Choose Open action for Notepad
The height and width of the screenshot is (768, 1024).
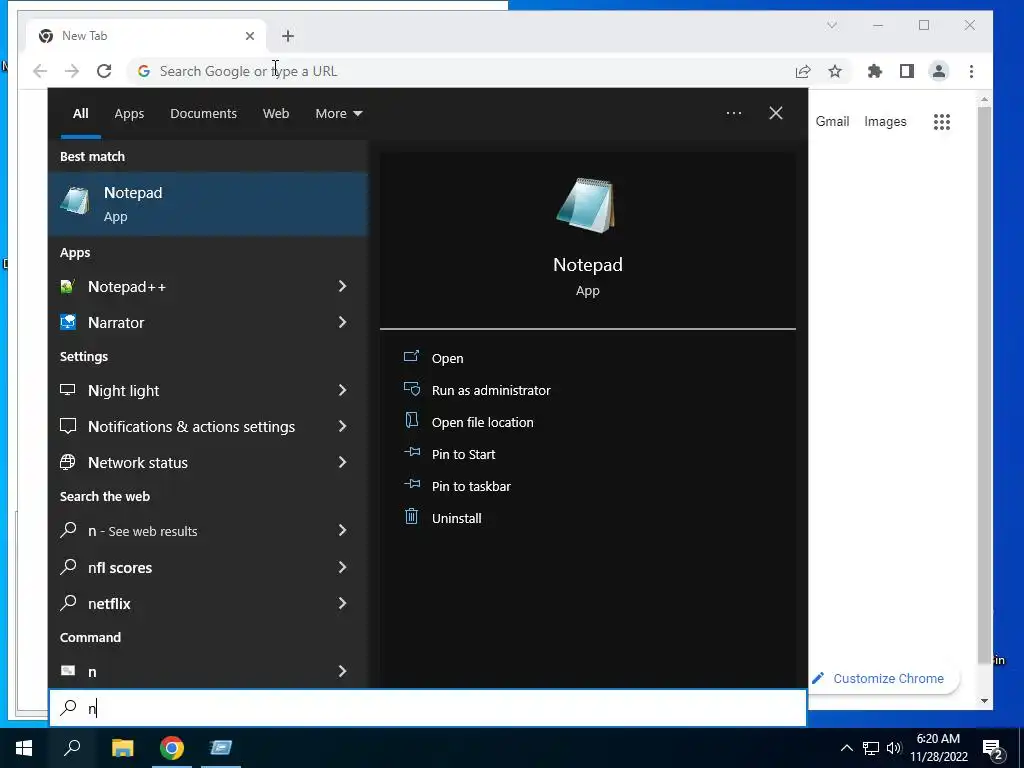tap(447, 358)
